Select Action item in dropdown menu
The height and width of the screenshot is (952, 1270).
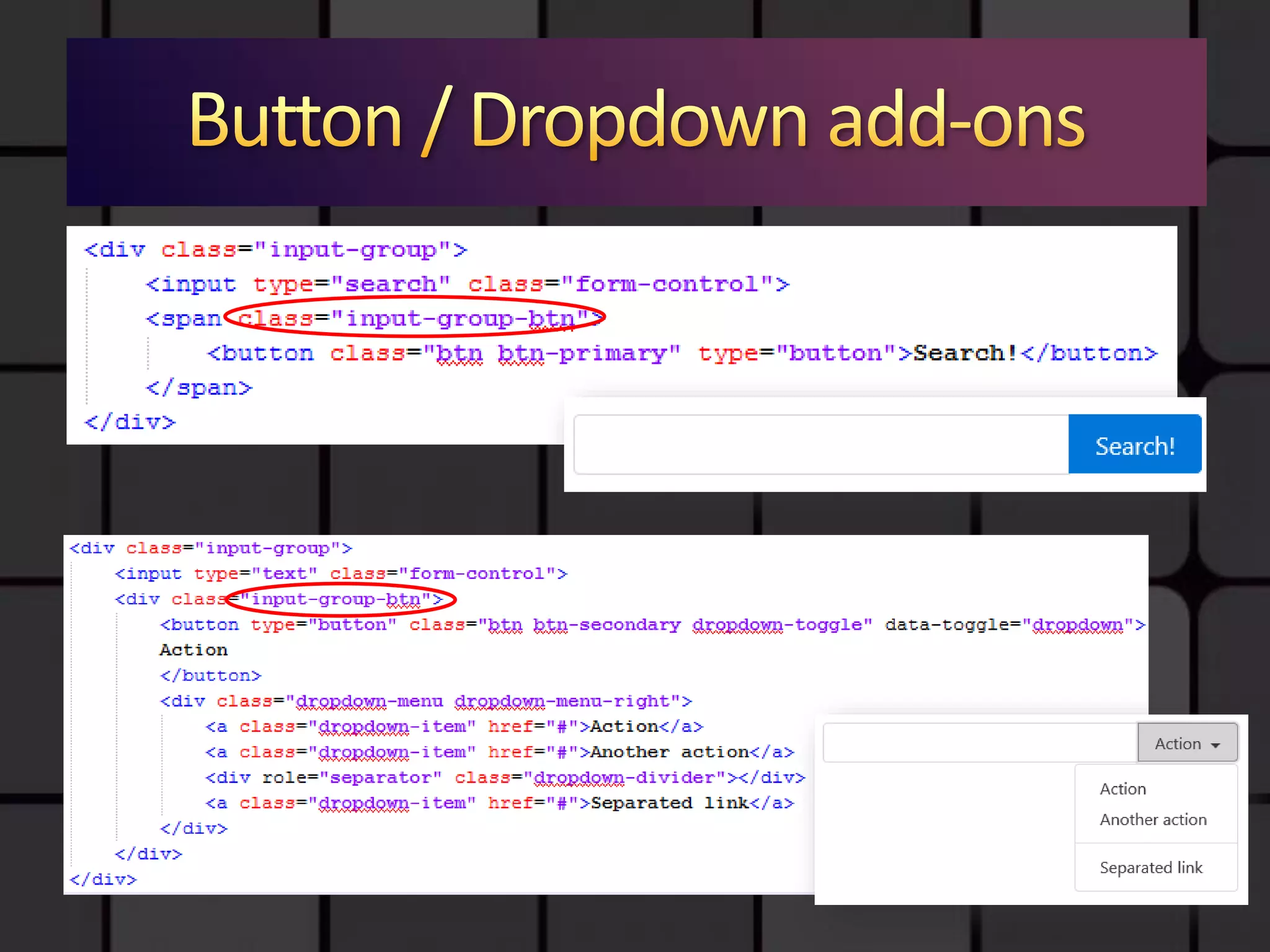point(1122,789)
